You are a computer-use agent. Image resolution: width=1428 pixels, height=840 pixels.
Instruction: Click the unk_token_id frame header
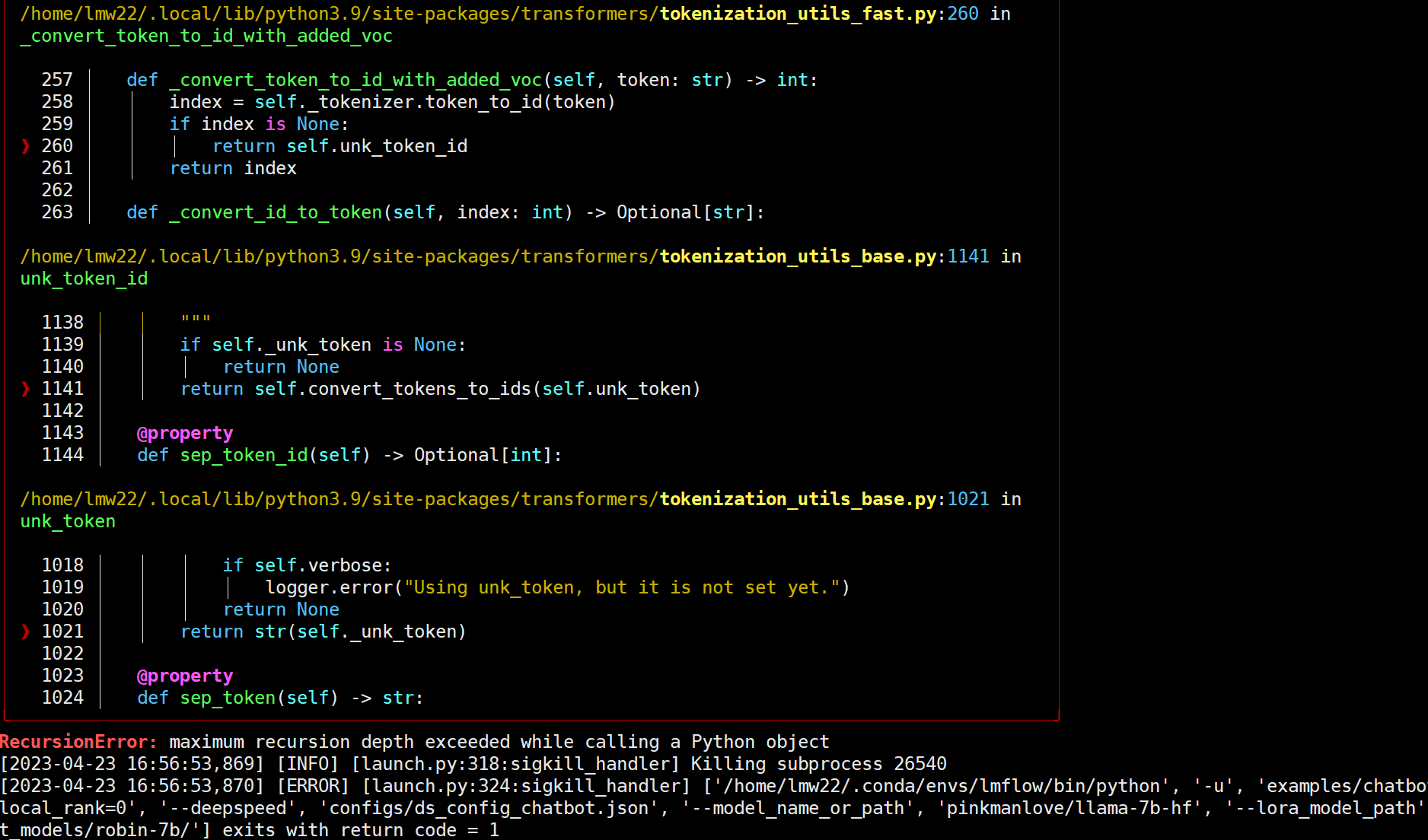[x=83, y=278]
